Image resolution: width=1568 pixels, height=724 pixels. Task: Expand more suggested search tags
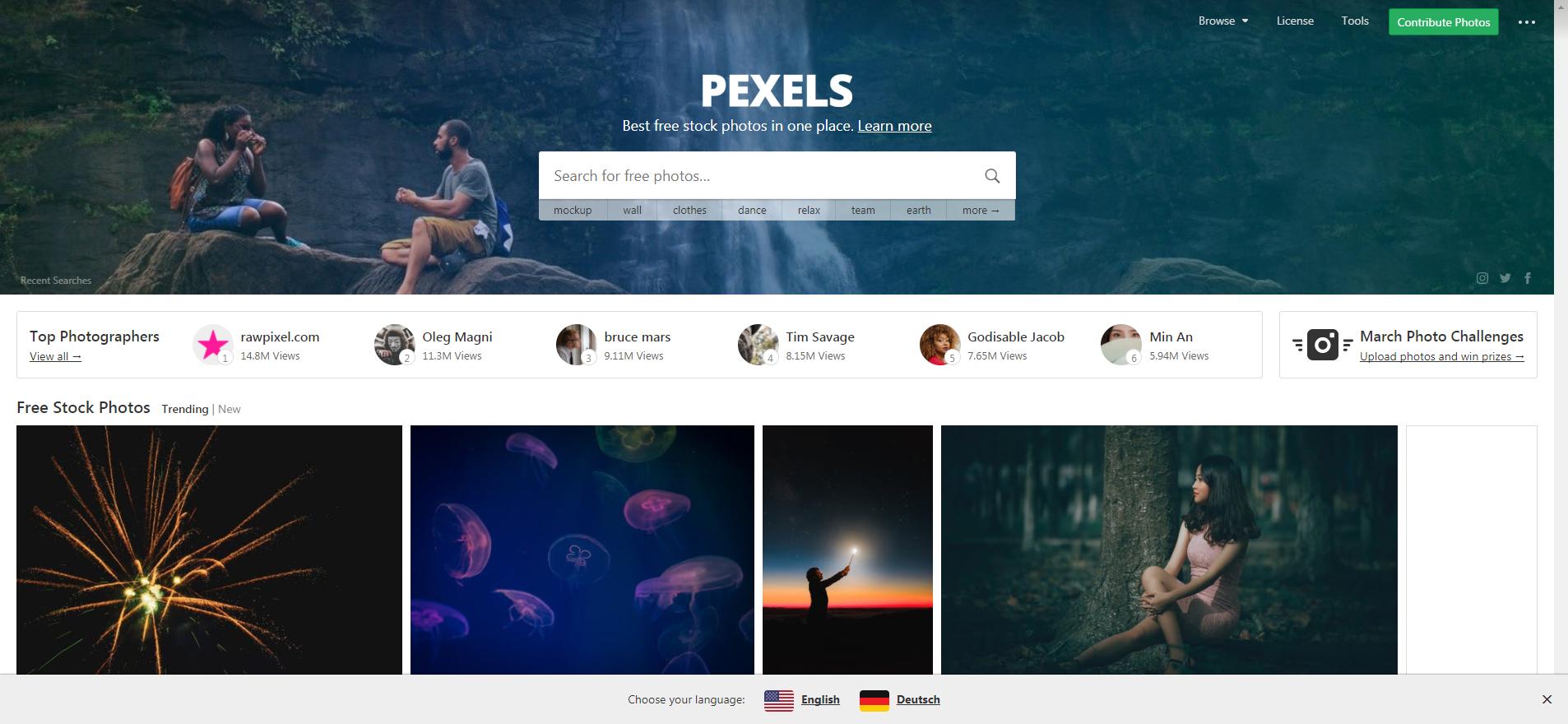(981, 211)
